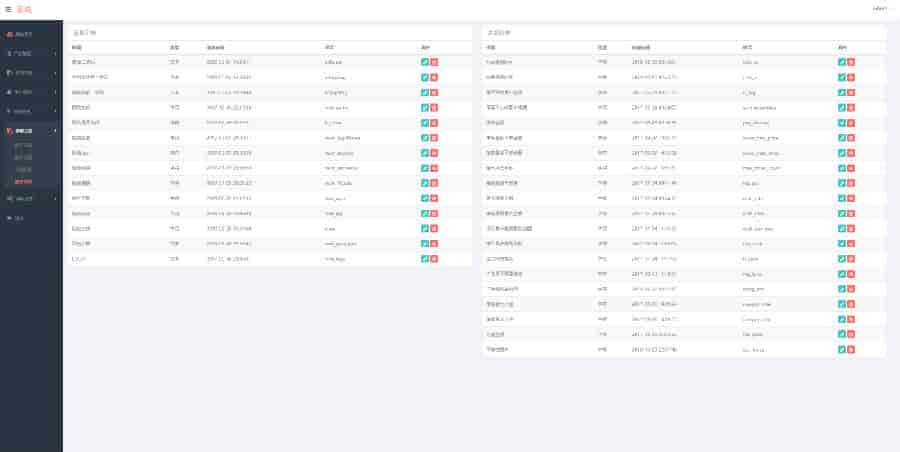Expand the second sidebar menu item
900x452 pixels.
tap(31, 53)
